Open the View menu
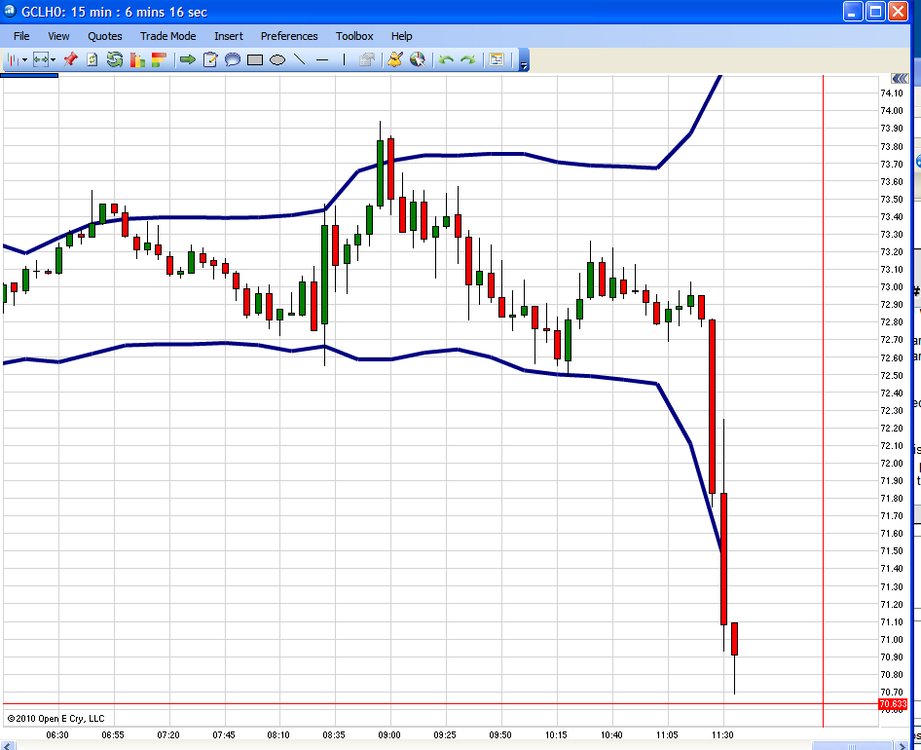Image resolution: width=921 pixels, height=750 pixels. click(x=58, y=36)
